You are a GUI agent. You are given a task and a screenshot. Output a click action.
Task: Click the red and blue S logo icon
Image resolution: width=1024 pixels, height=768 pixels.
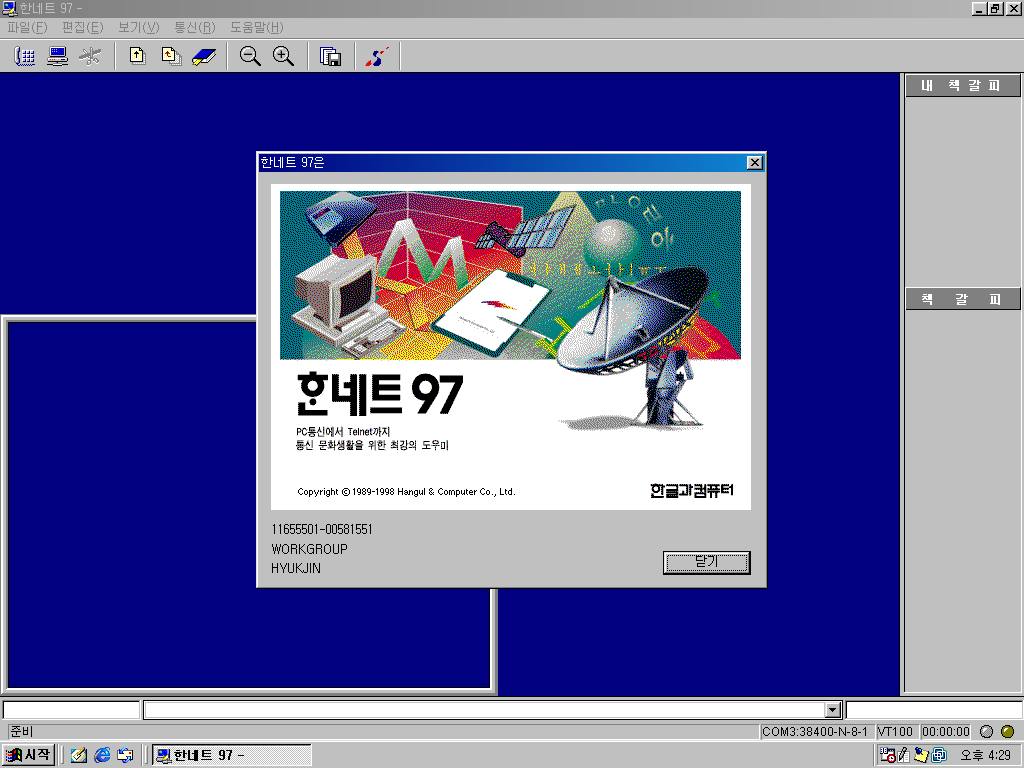pos(377,56)
